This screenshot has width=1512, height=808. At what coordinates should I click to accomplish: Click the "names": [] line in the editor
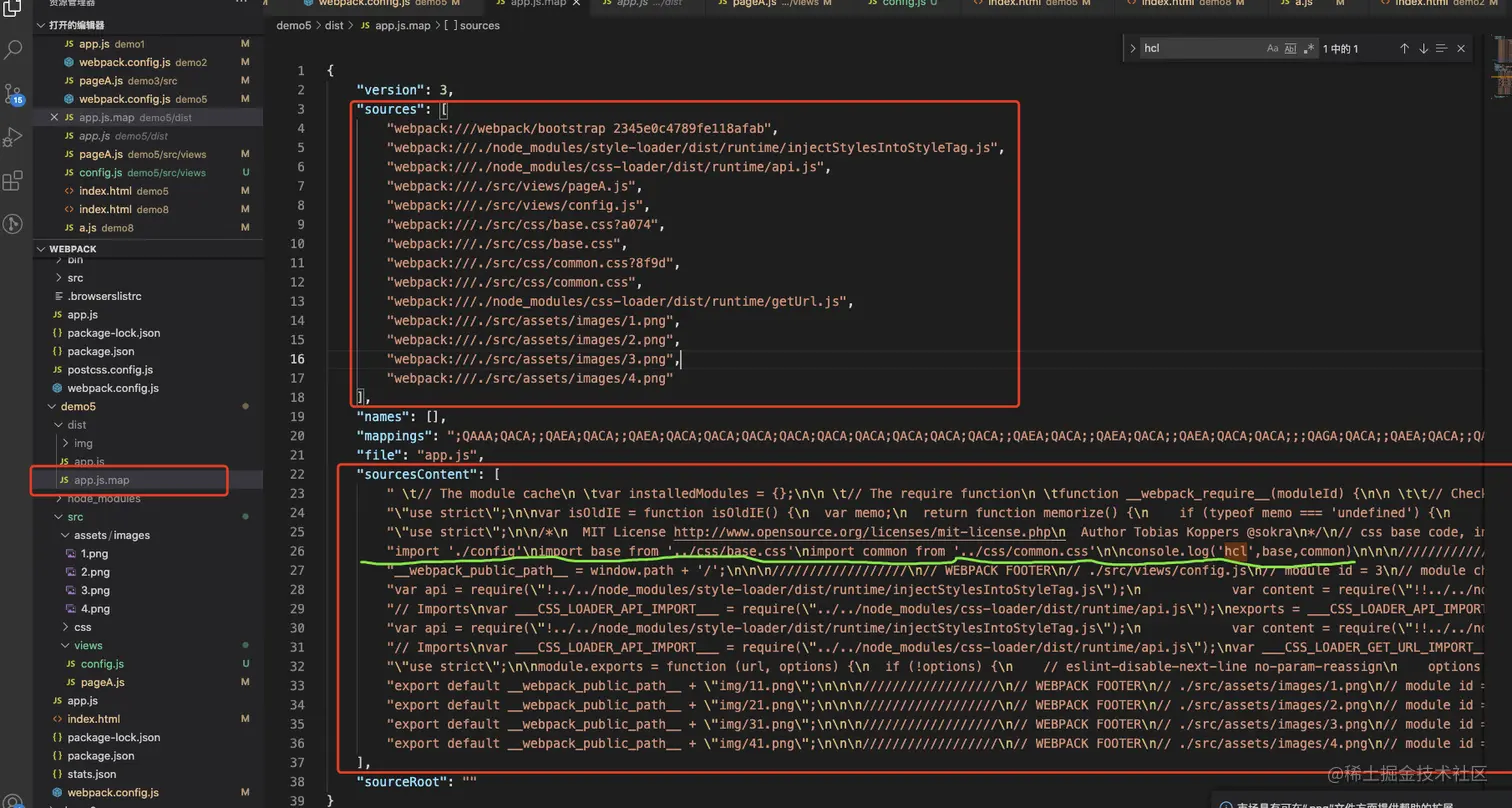coord(401,417)
